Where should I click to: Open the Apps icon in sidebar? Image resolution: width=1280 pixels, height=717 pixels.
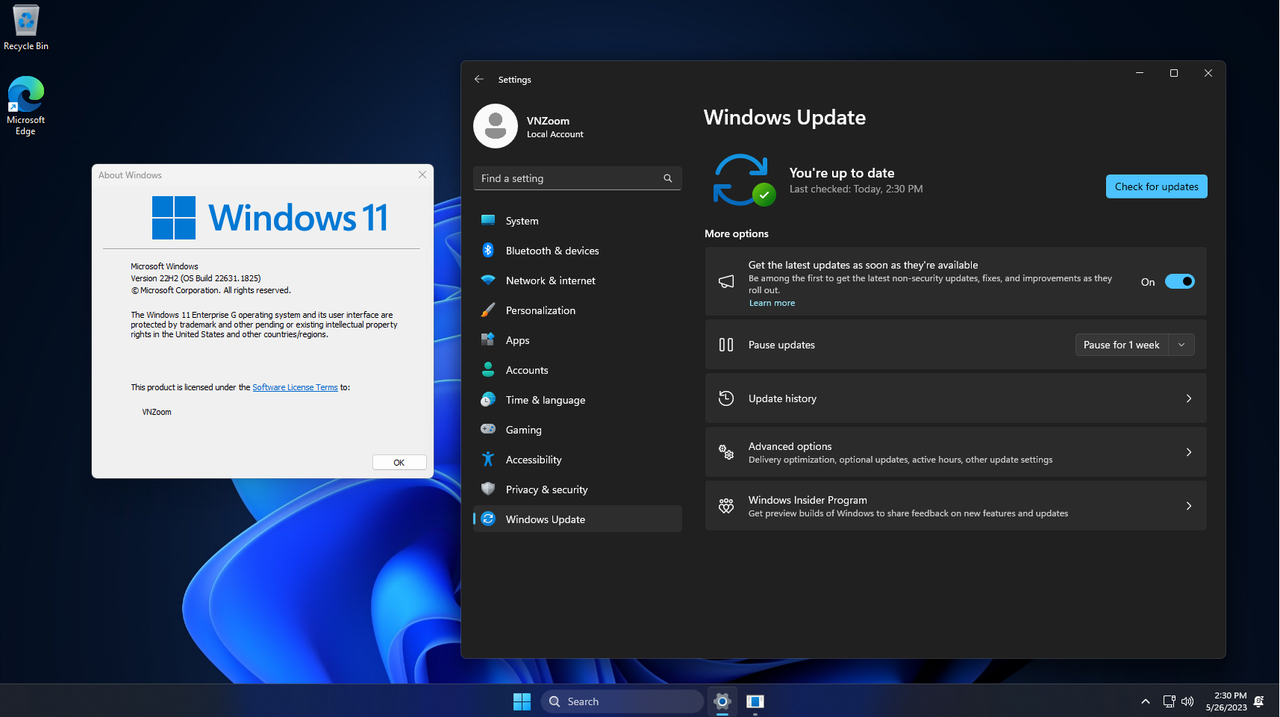point(488,340)
